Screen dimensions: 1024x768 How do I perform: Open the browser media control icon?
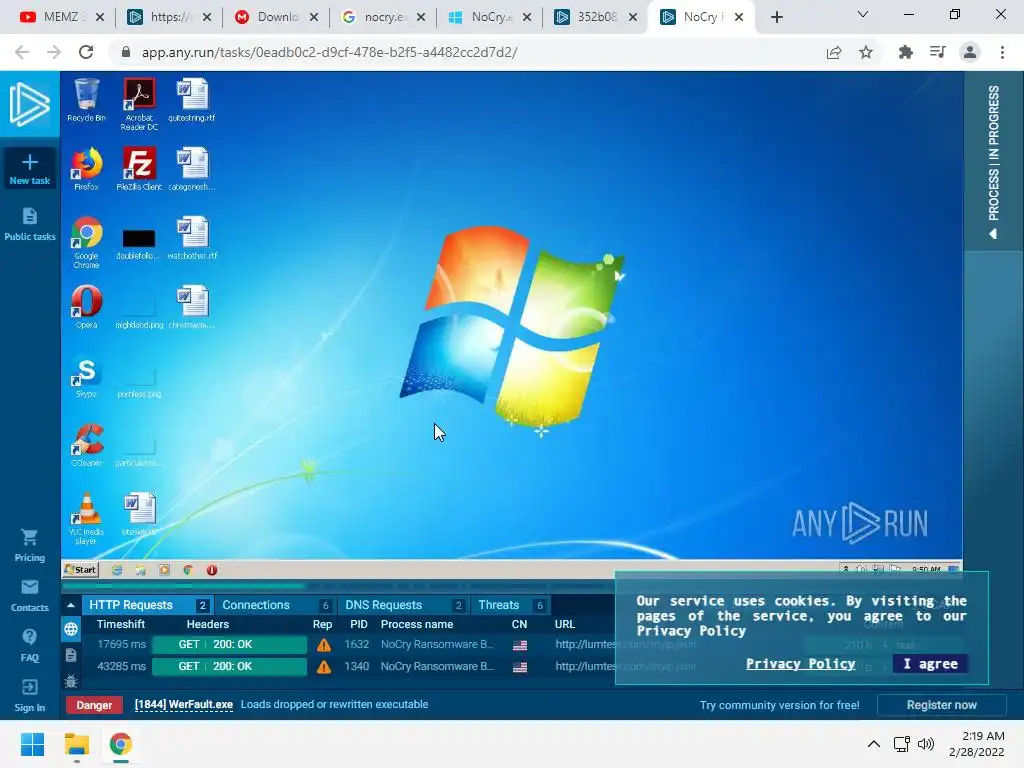pyautogui.click(x=938, y=52)
